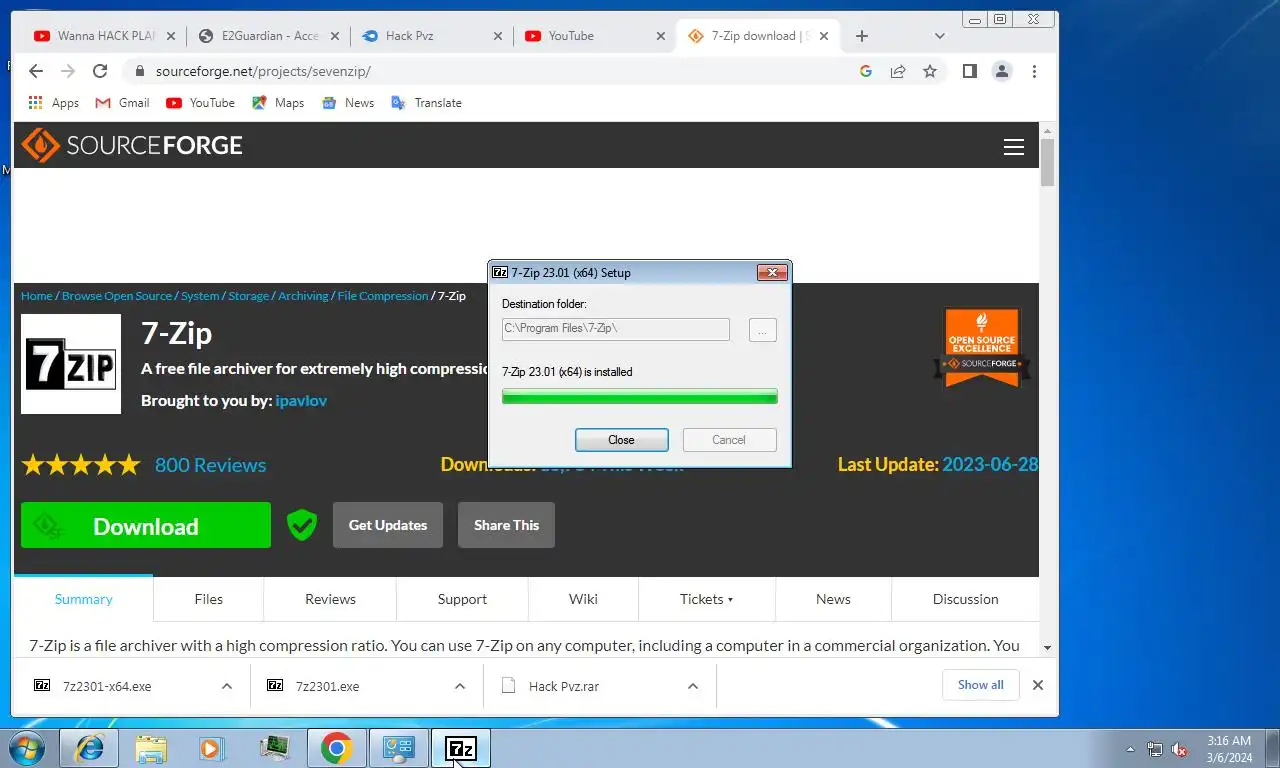Click the Google icon in address bar

point(866,71)
